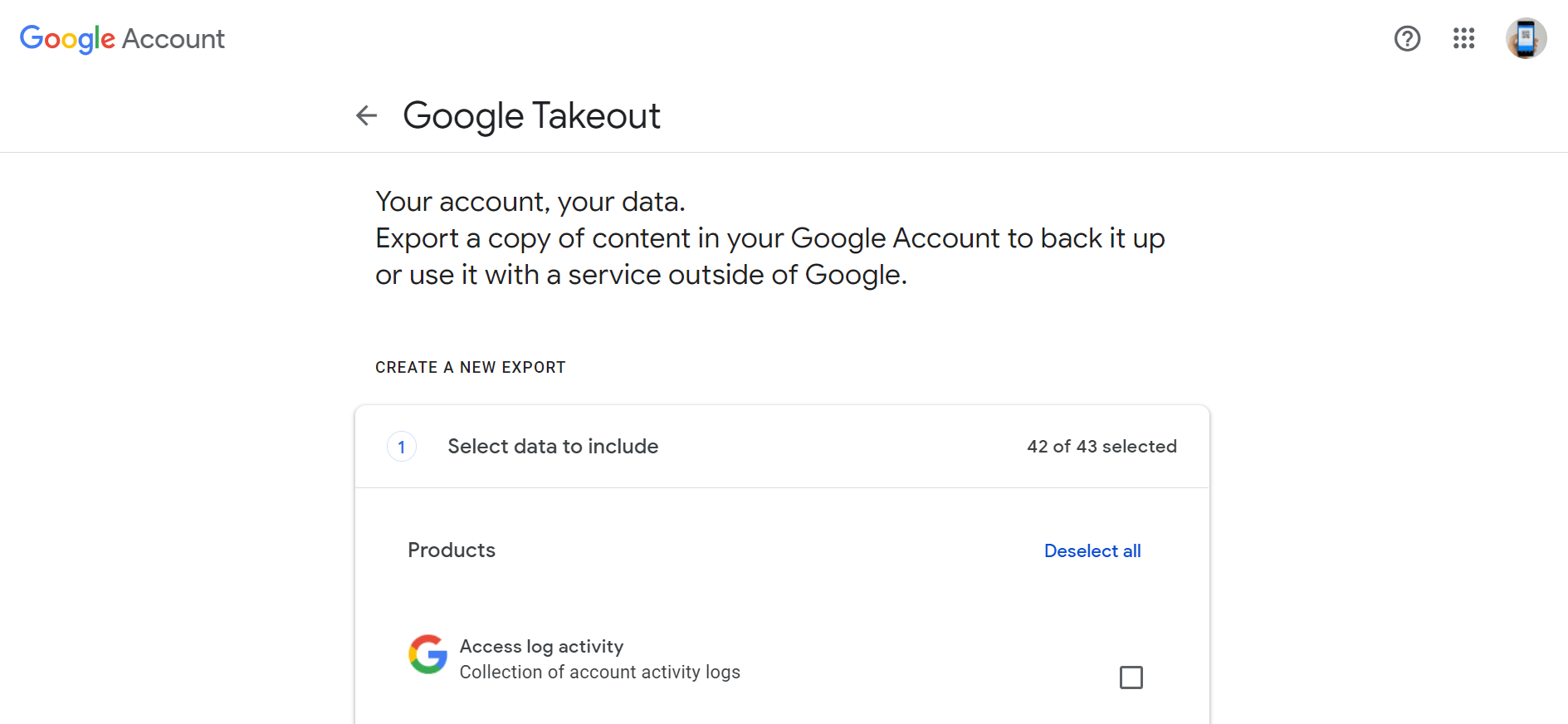Click the Google Account logo
Image resolution: width=1568 pixels, height=724 pixels.
[122, 38]
